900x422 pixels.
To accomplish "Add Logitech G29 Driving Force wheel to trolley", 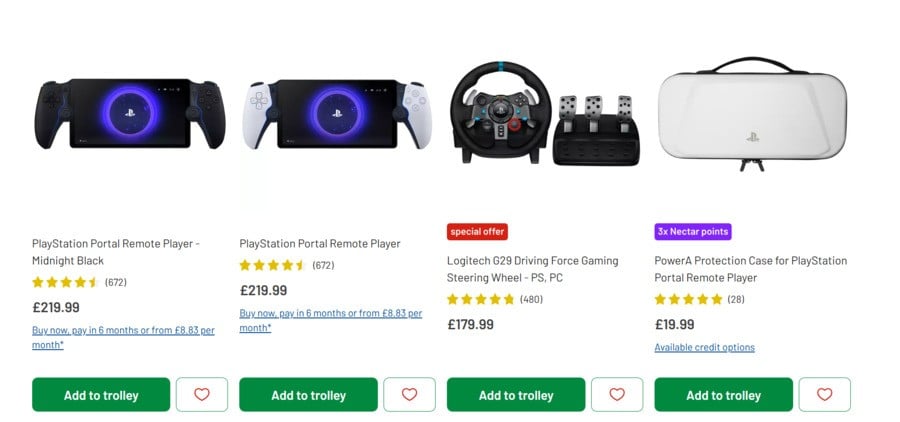I will [516, 394].
